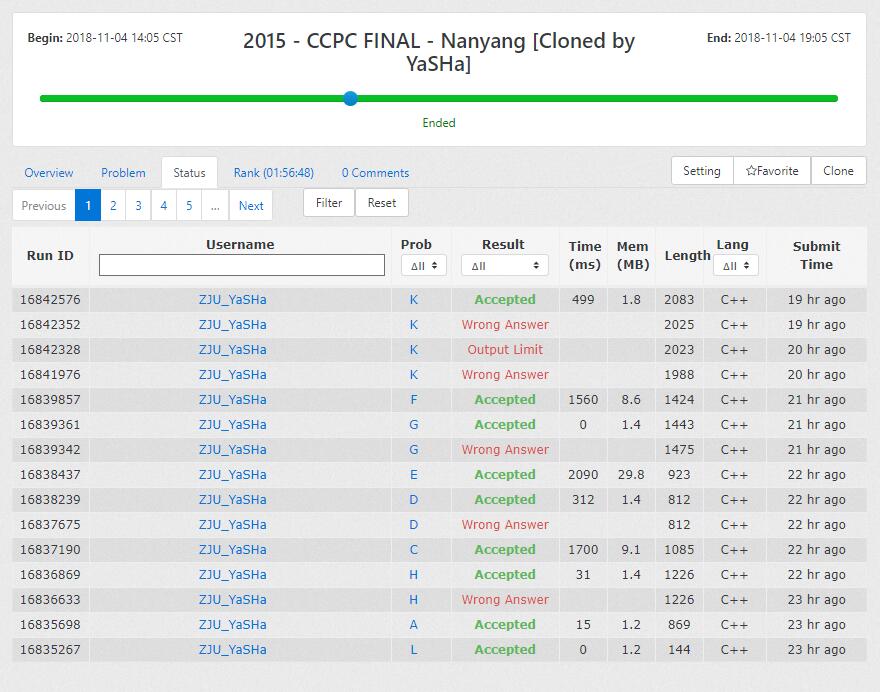The image size is (880, 692).
Task: Click the Filter button
Action: 329,203
